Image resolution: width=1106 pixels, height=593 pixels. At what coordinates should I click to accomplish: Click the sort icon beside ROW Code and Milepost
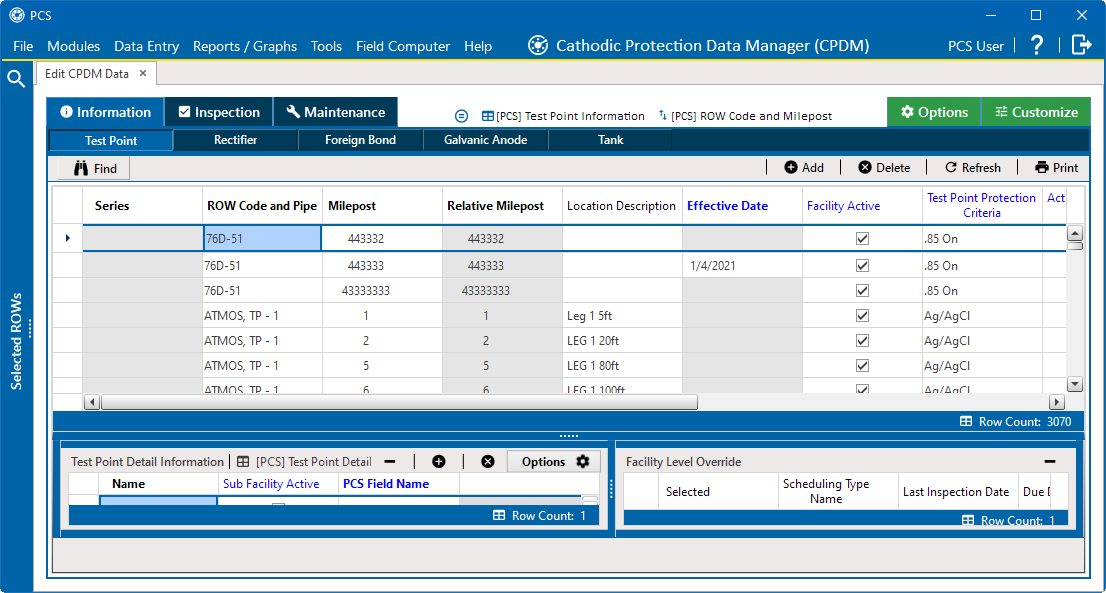click(x=660, y=115)
